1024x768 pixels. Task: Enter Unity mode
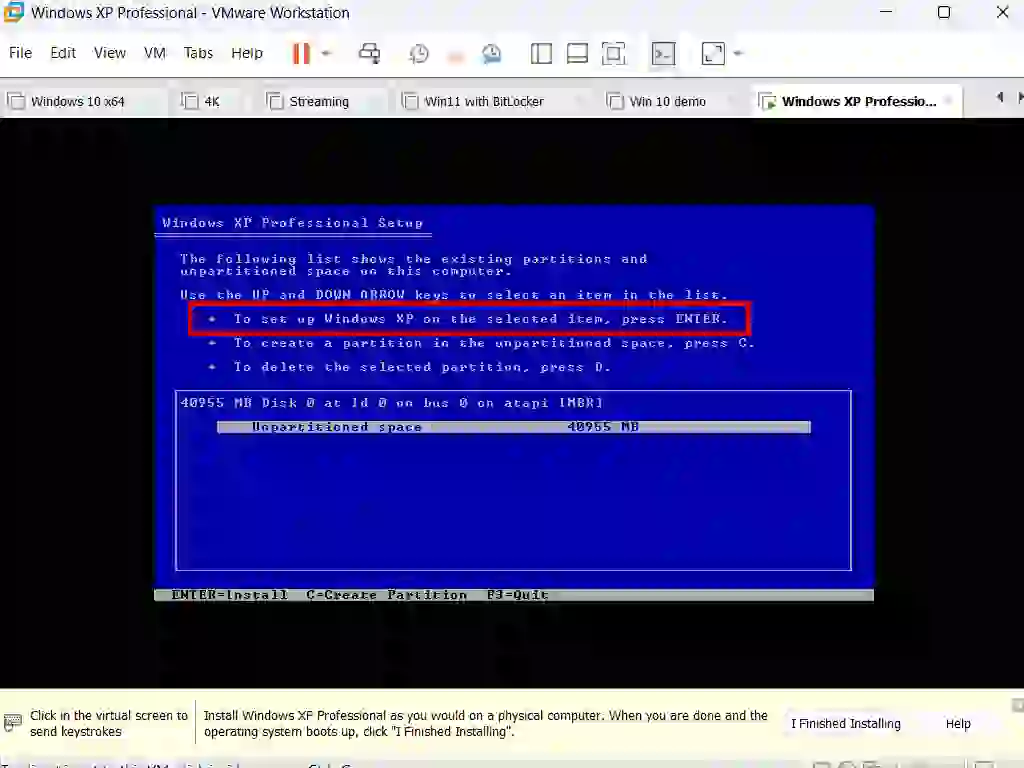(x=663, y=53)
